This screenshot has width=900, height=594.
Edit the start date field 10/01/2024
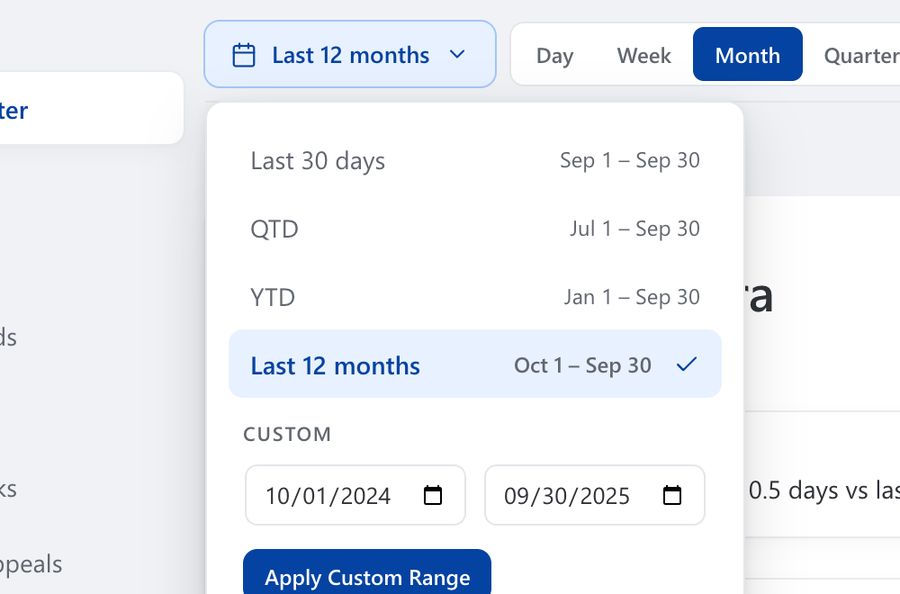point(355,495)
